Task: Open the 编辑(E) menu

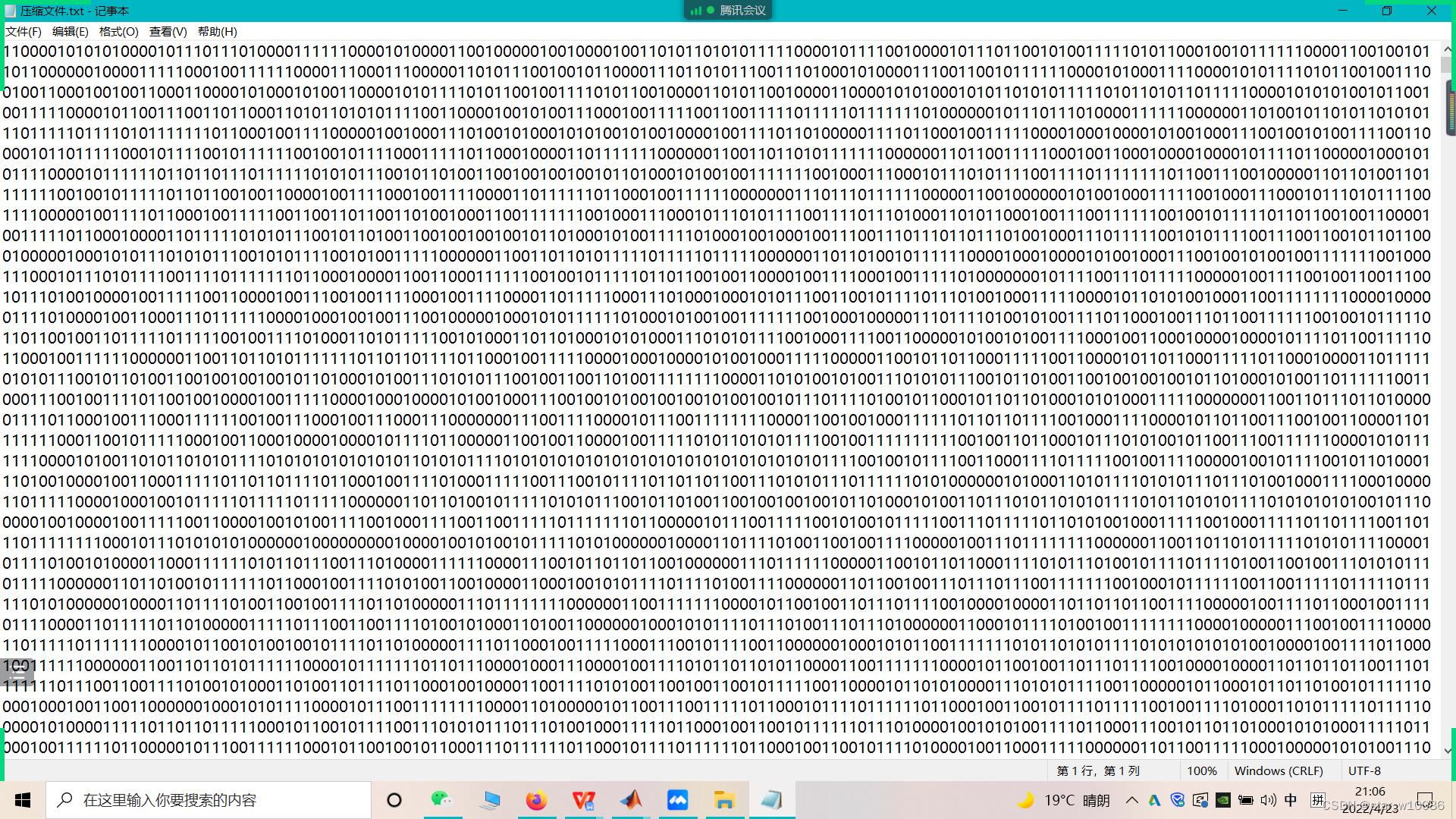Action: tap(70, 31)
